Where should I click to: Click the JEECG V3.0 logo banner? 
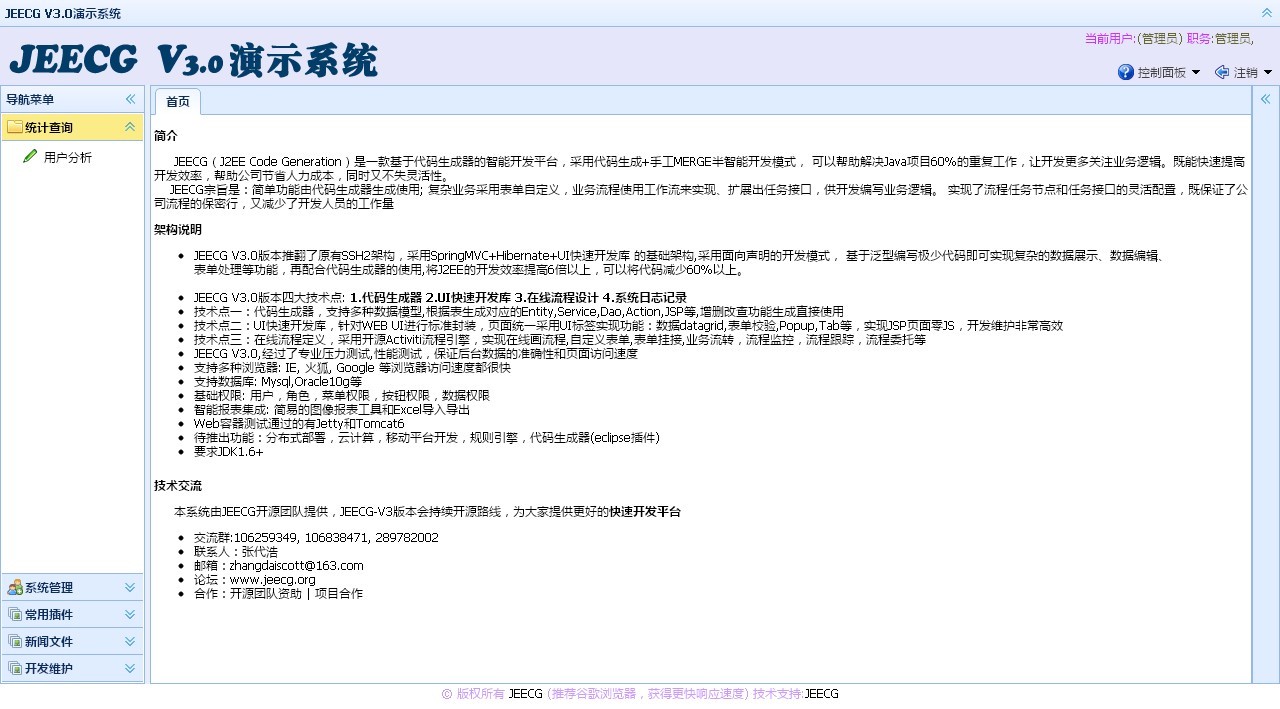pyautogui.click(x=196, y=61)
